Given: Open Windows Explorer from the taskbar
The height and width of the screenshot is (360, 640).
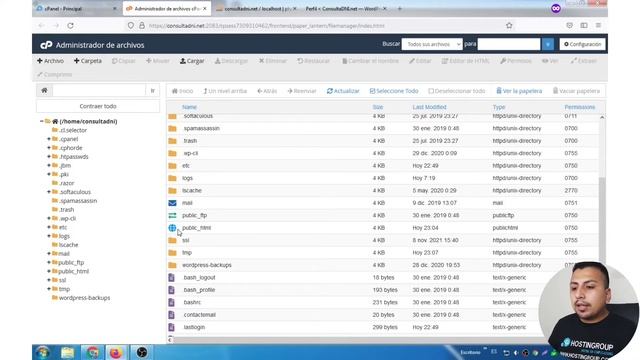Looking at the screenshot, I should pyautogui.click(x=67, y=352).
